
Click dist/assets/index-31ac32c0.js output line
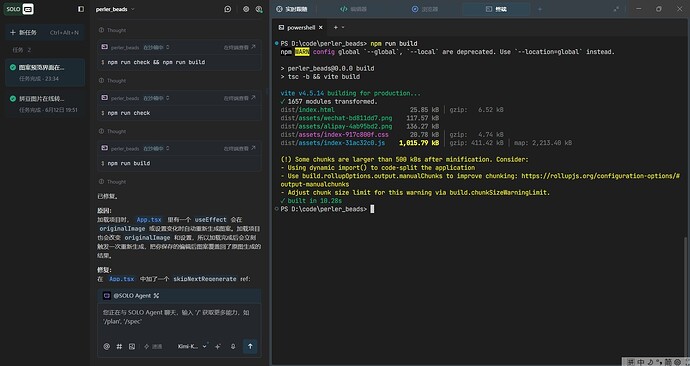333,143
